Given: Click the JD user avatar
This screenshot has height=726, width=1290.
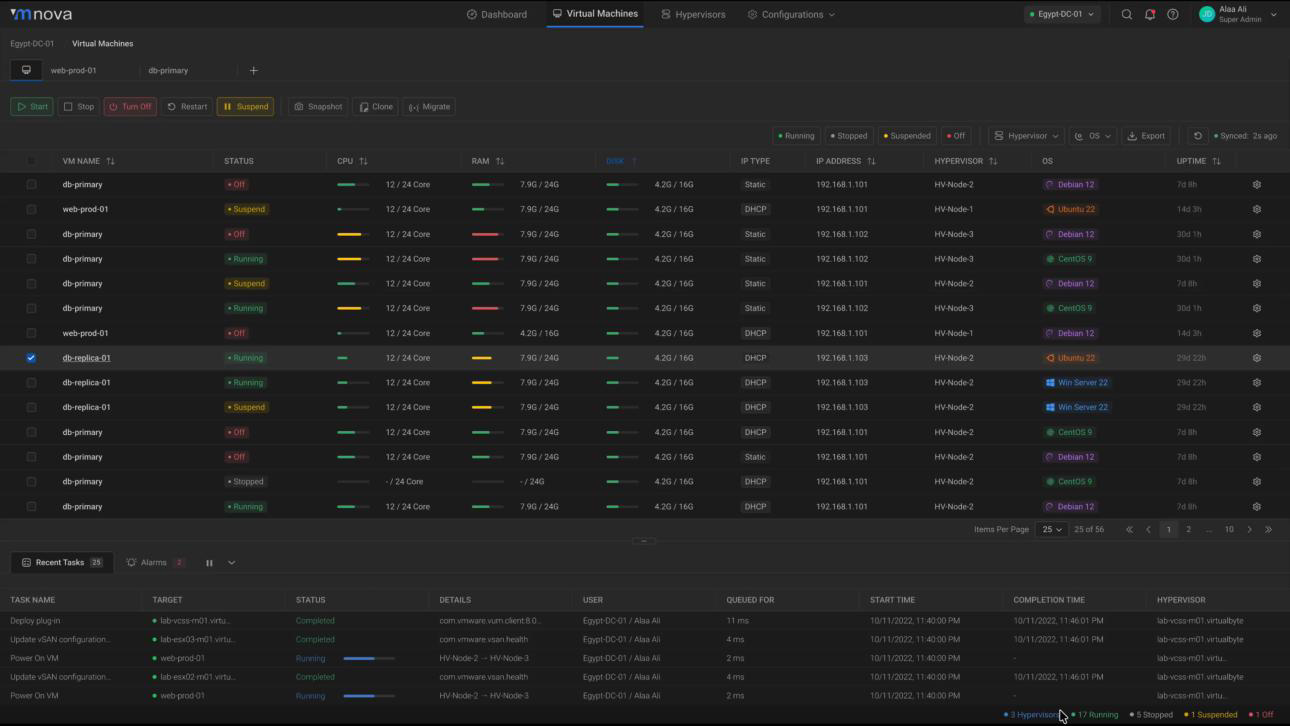Looking at the screenshot, I should pos(1207,14).
